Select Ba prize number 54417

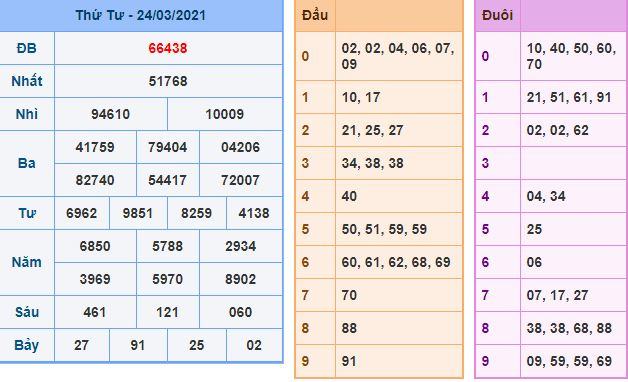[x=168, y=180]
